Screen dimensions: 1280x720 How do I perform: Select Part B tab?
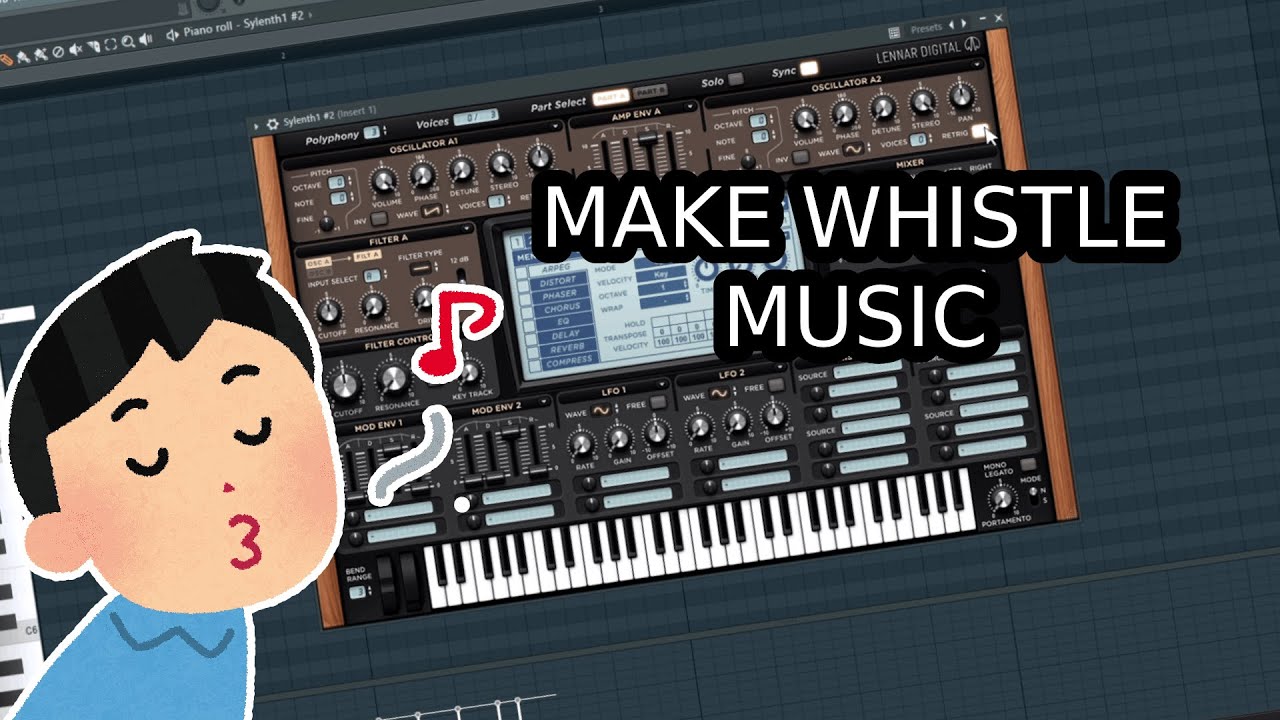[650, 92]
